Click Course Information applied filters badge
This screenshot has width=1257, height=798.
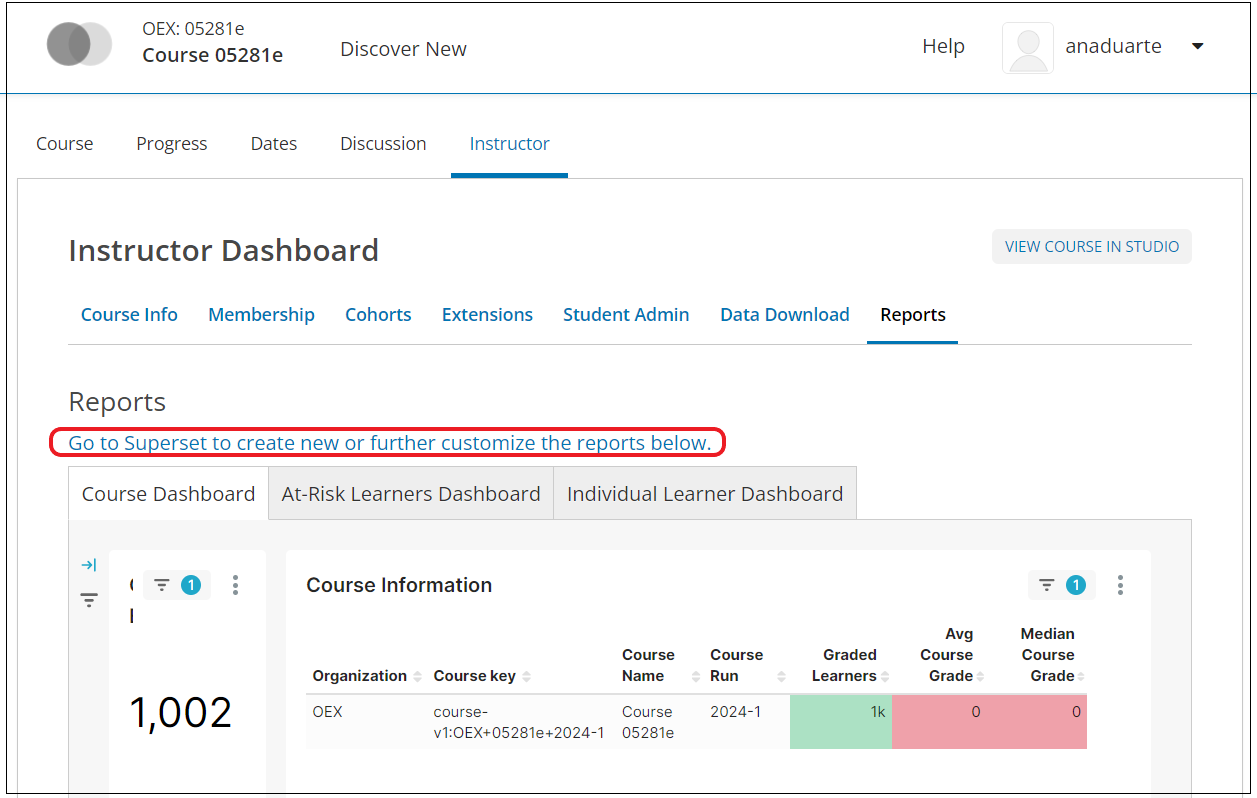(x=1062, y=585)
